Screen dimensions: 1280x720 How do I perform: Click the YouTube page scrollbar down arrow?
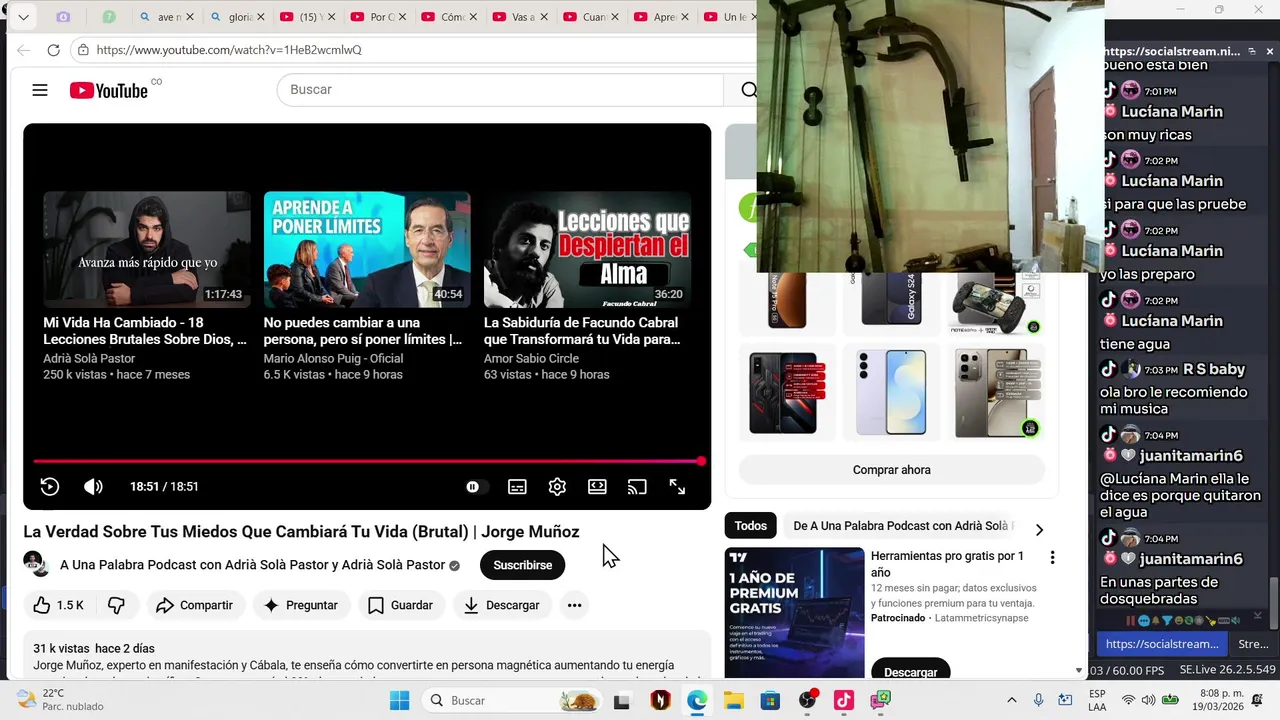point(1079,671)
